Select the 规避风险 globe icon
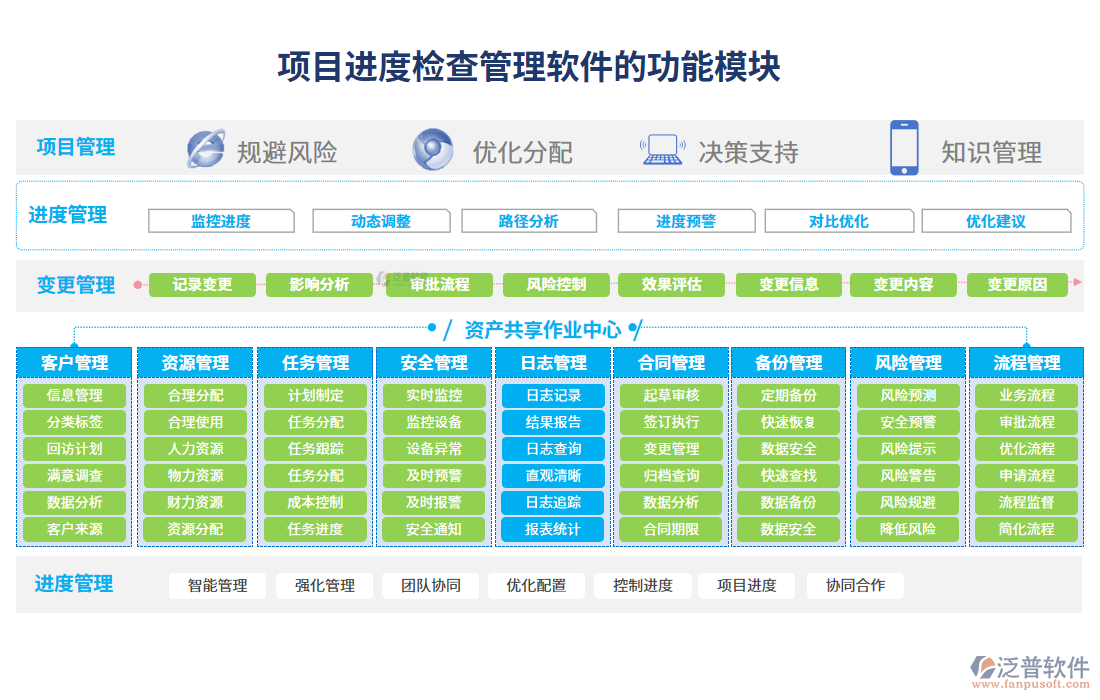This screenshot has width=1100, height=700. [x=206, y=149]
